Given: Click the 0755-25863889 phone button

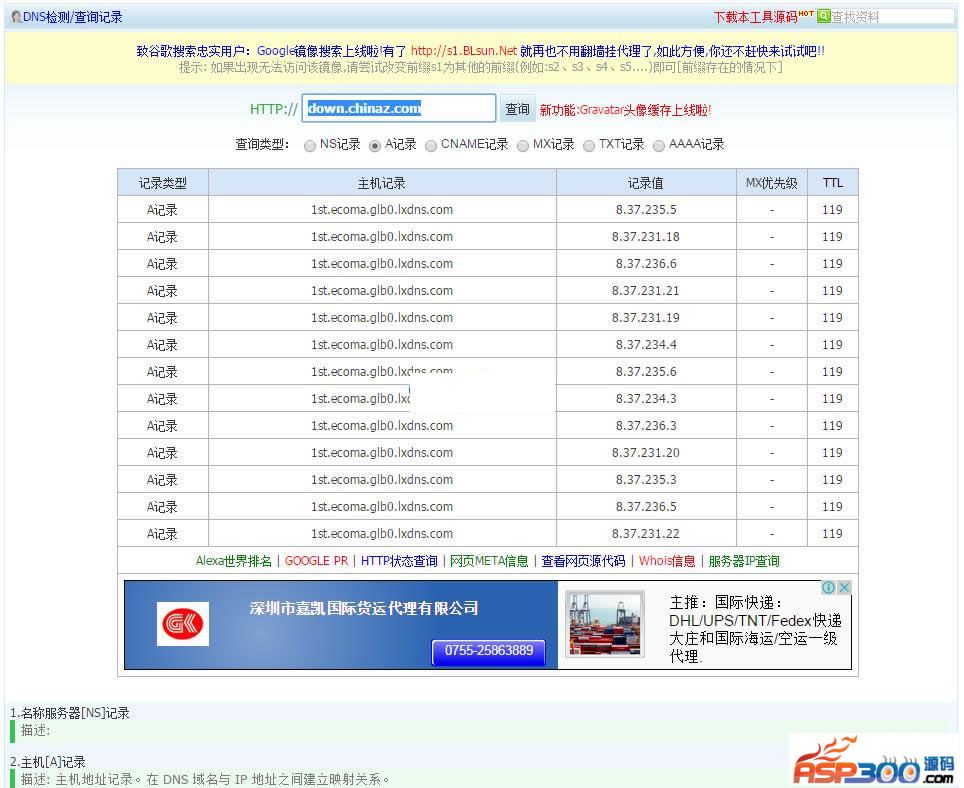Looking at the screenshot, I should (x=489, y=652).
